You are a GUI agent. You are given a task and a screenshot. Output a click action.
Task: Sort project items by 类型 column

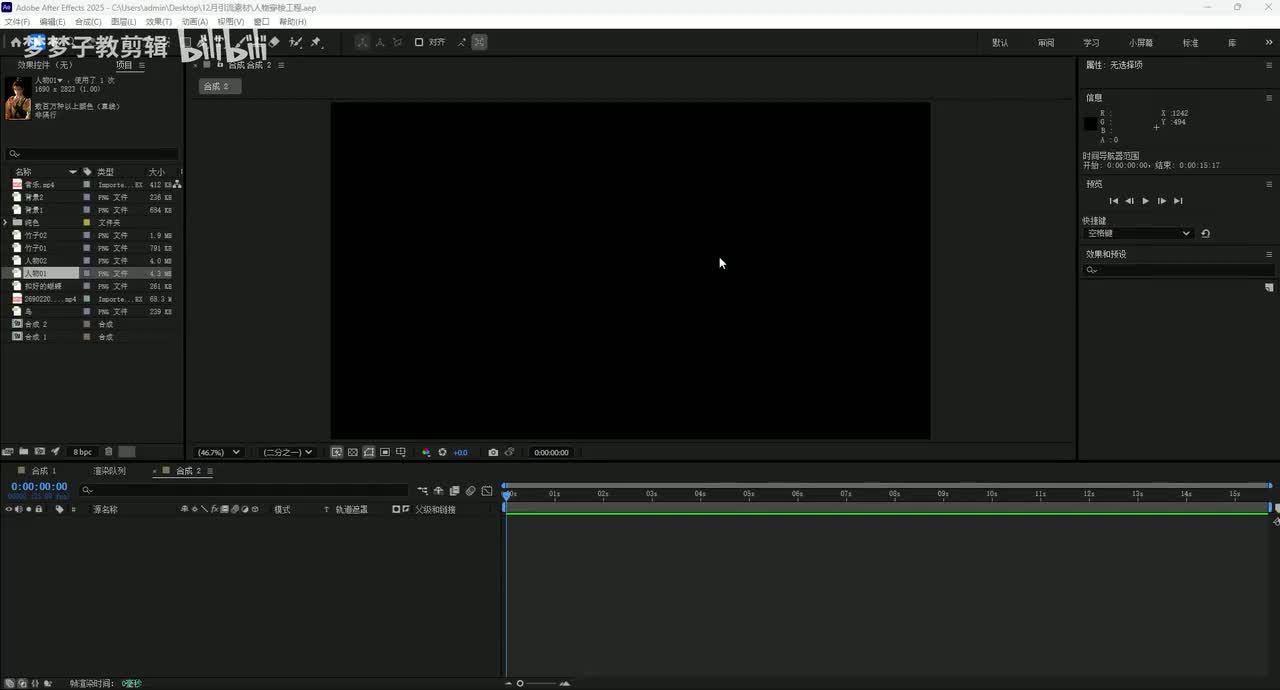(105, 172)
